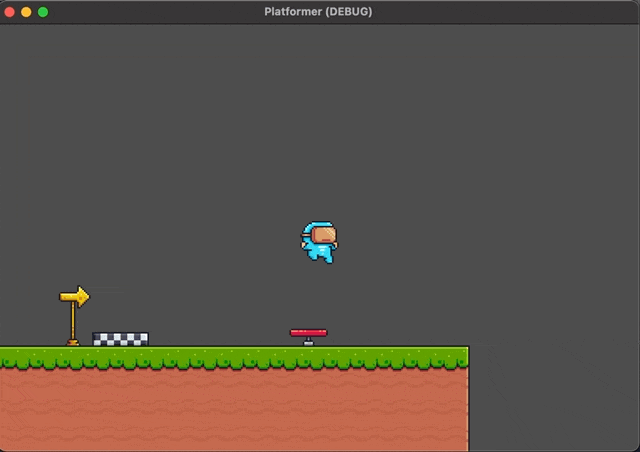
Task: Maximize the window using the green button
Action: click(43, 12)
